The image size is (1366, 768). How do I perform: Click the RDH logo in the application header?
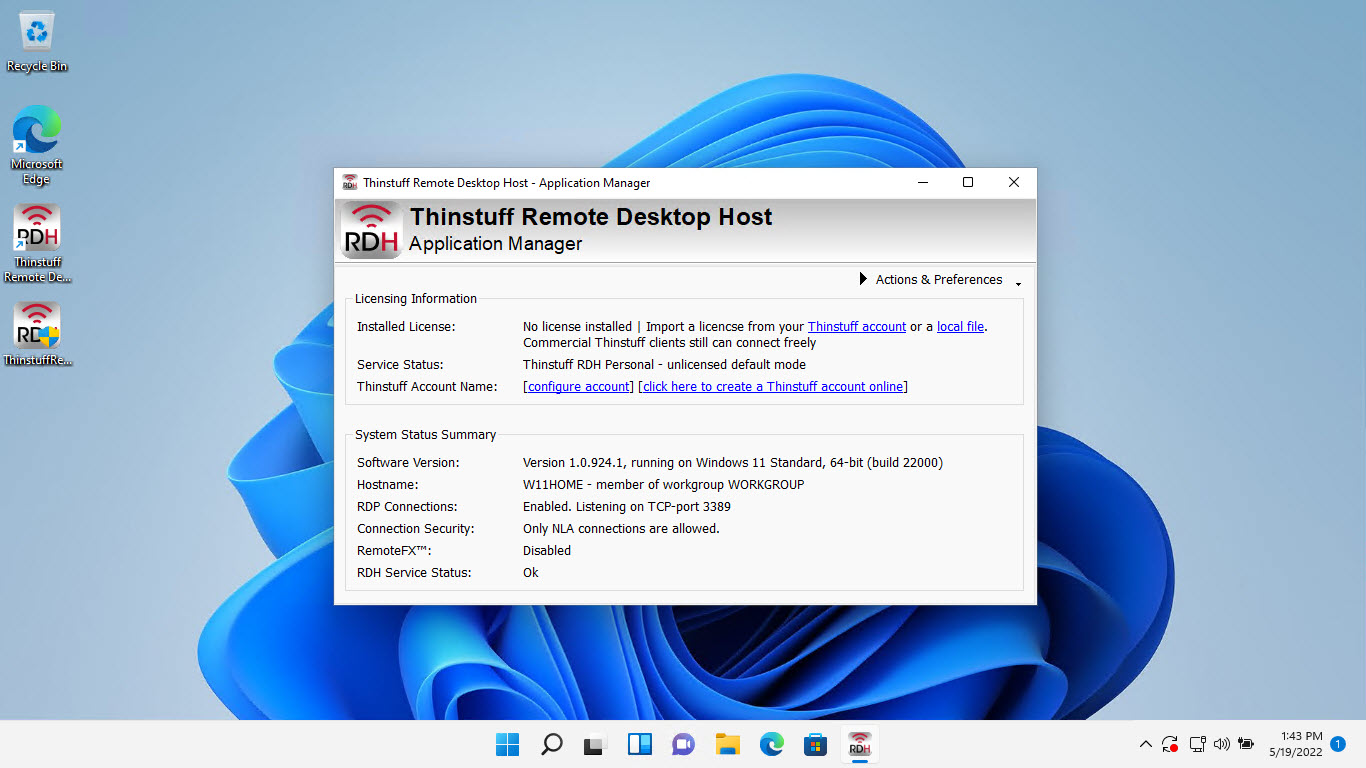(x=370, y=229)
